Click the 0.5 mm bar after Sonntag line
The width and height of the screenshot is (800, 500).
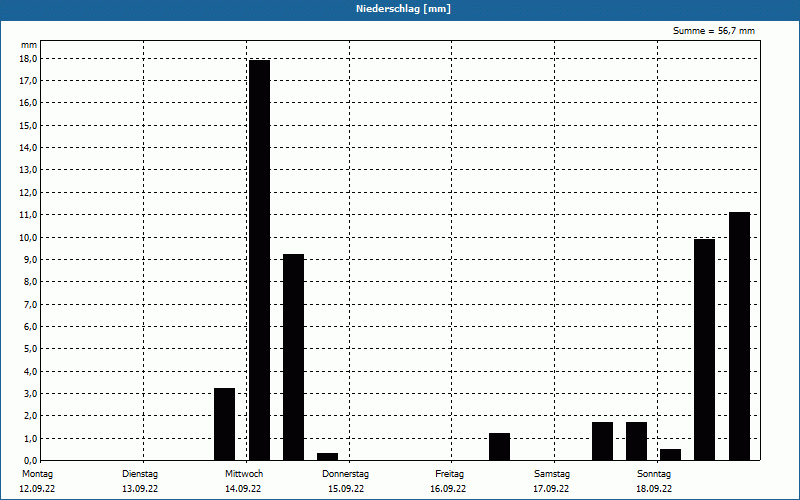[x=670, y=455]
